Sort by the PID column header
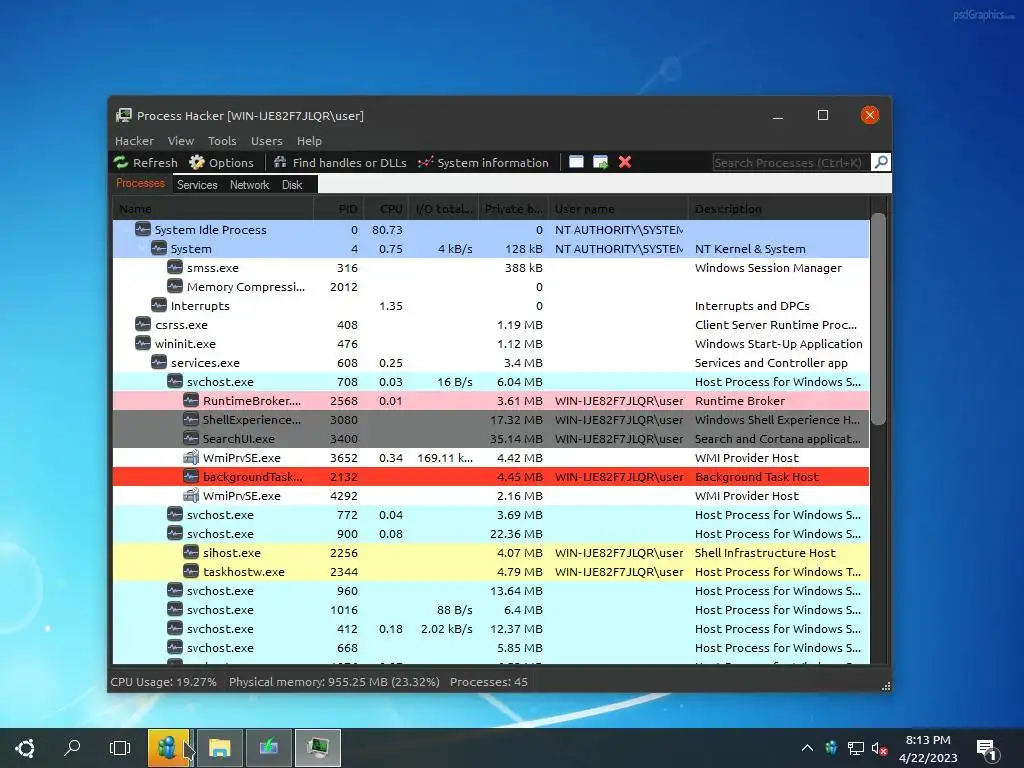 click(x=338, y=209)
